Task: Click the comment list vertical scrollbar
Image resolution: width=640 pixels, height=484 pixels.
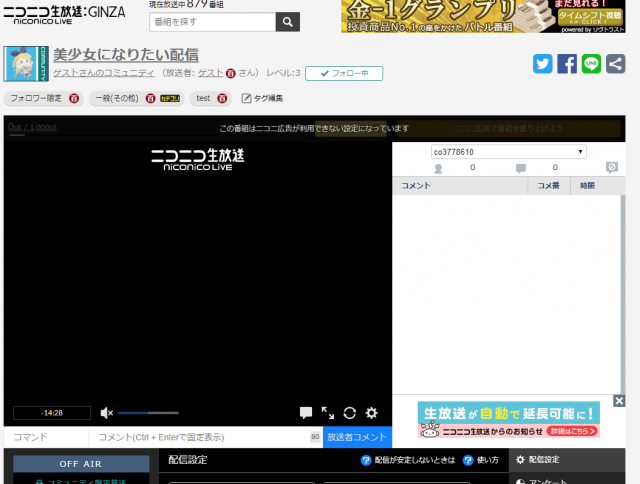Action: [623, 294]
